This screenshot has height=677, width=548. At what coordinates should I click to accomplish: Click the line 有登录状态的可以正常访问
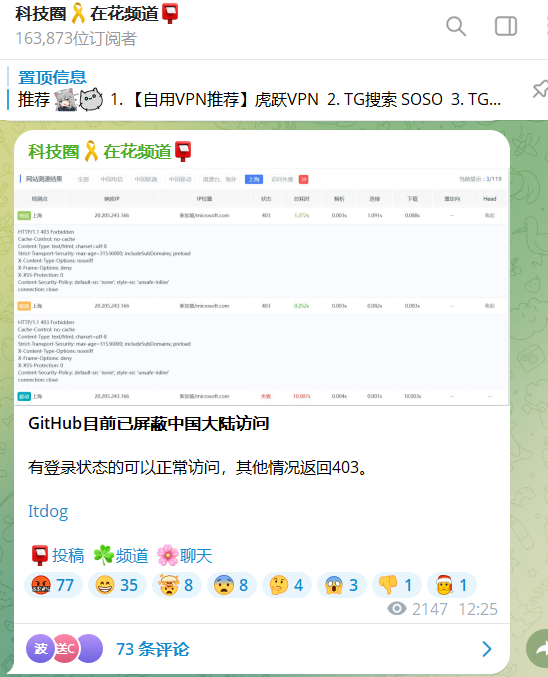point(124,468)
